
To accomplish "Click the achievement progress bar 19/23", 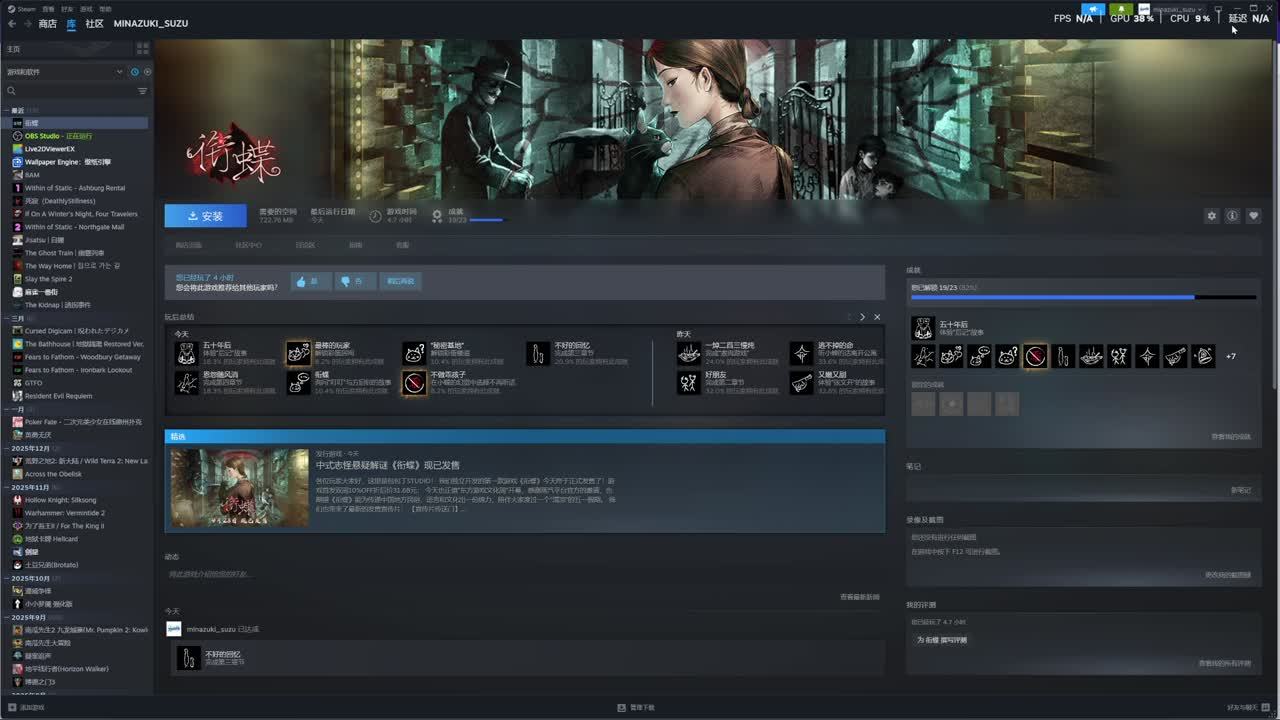I will [x=1082, y=297].
